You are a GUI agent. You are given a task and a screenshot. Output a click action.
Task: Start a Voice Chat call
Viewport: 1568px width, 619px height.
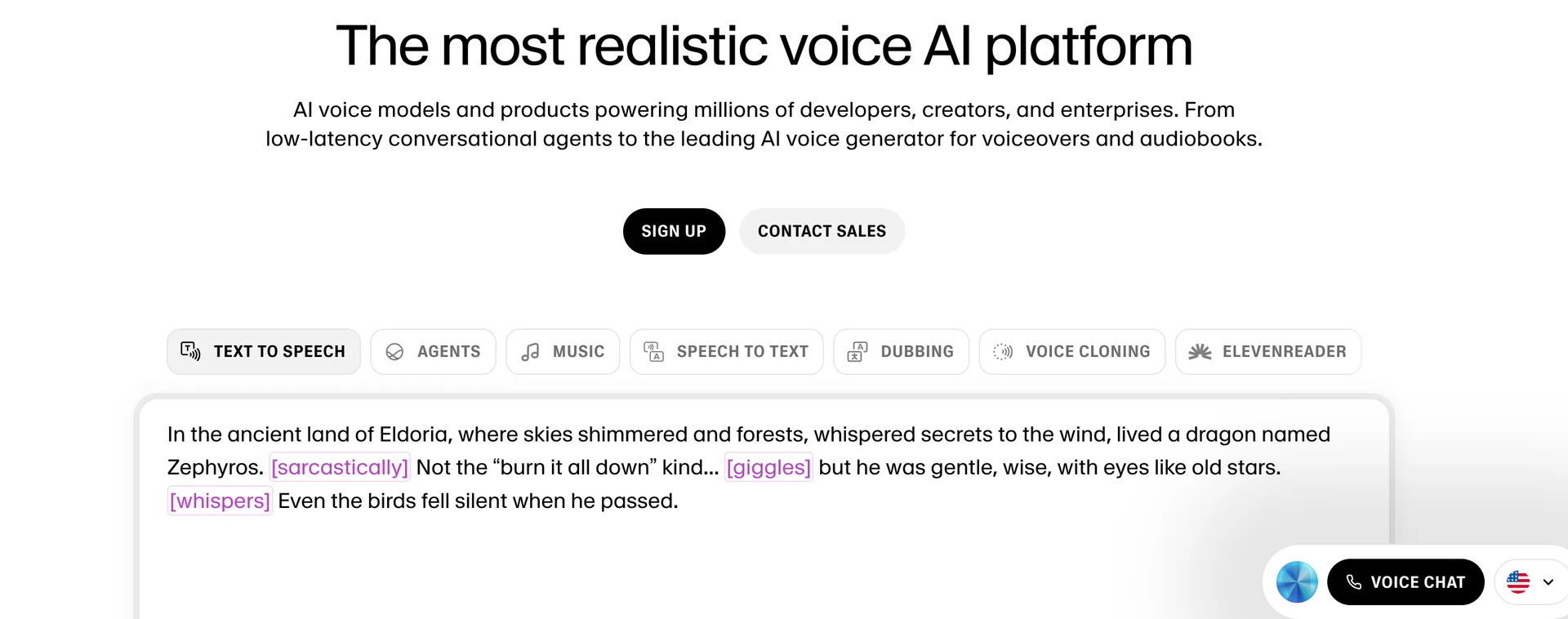click(1405, 582)
